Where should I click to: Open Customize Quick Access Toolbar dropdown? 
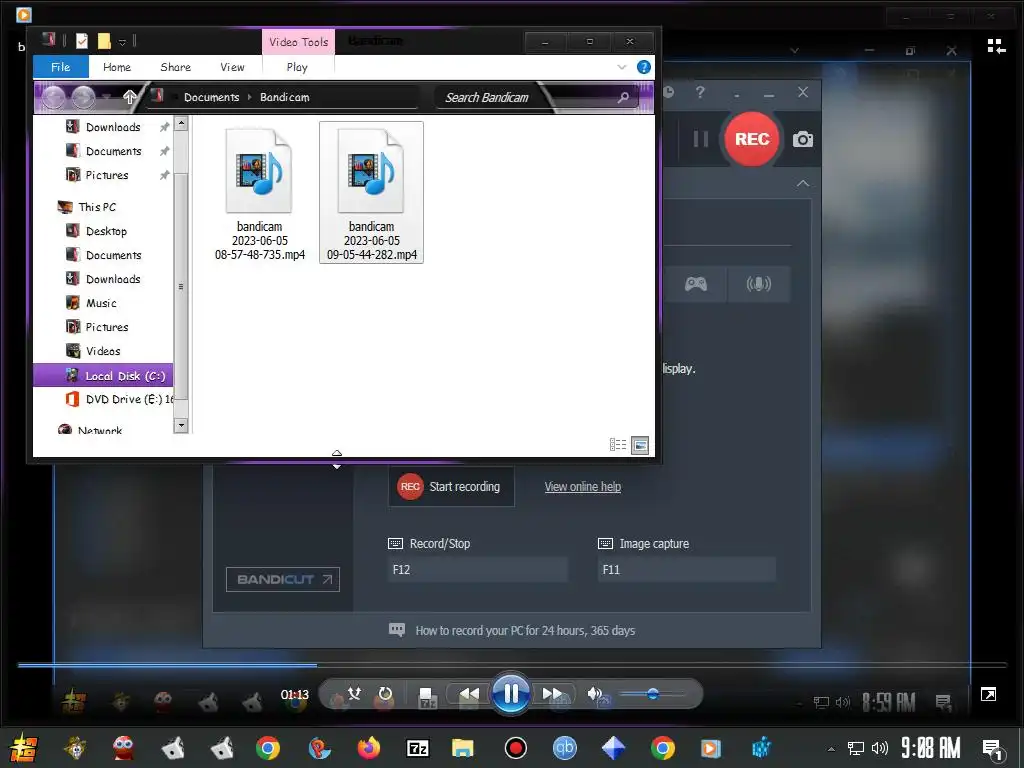[122, 42]
